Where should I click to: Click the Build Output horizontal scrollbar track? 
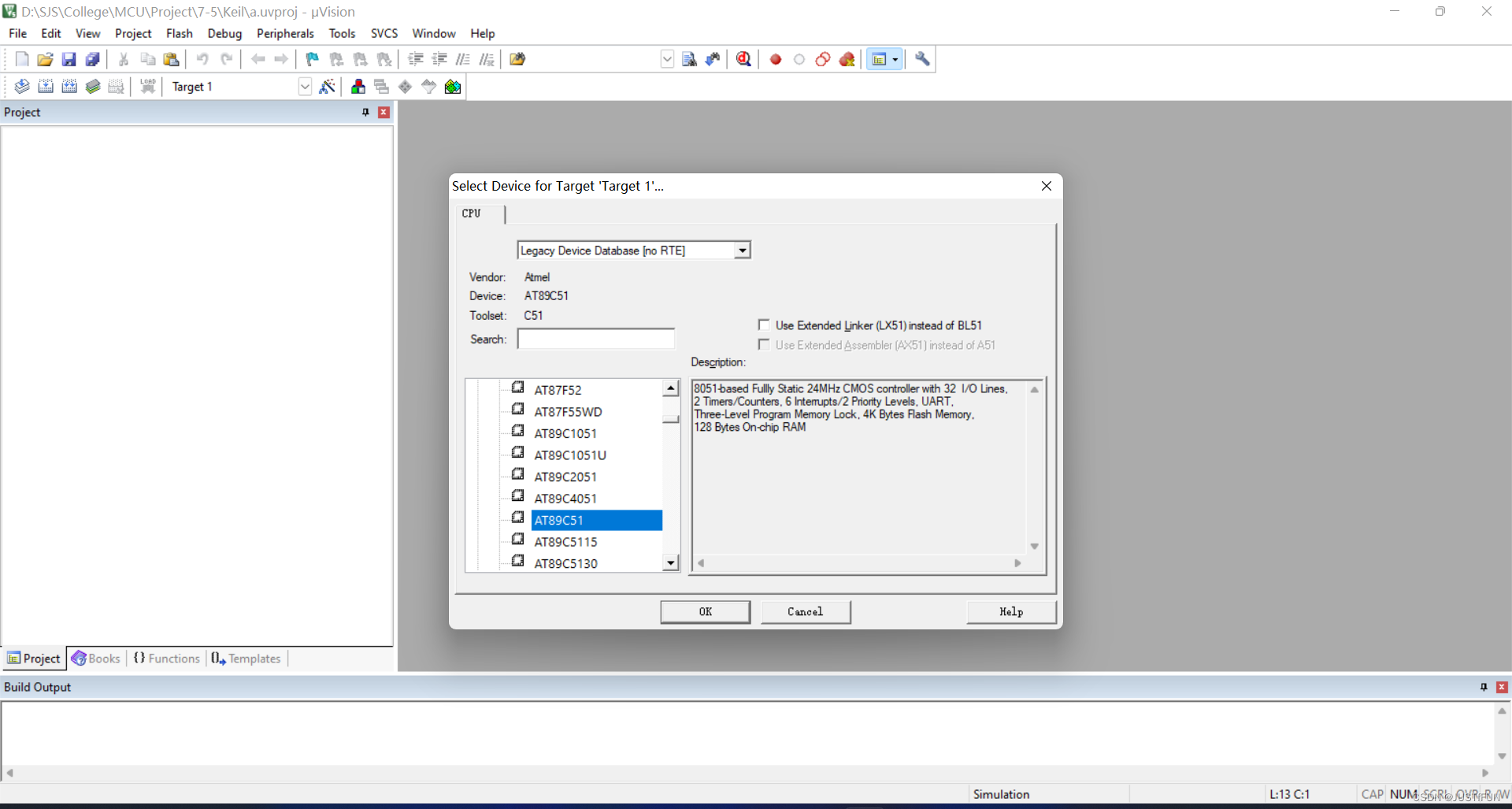coord(748,773)
